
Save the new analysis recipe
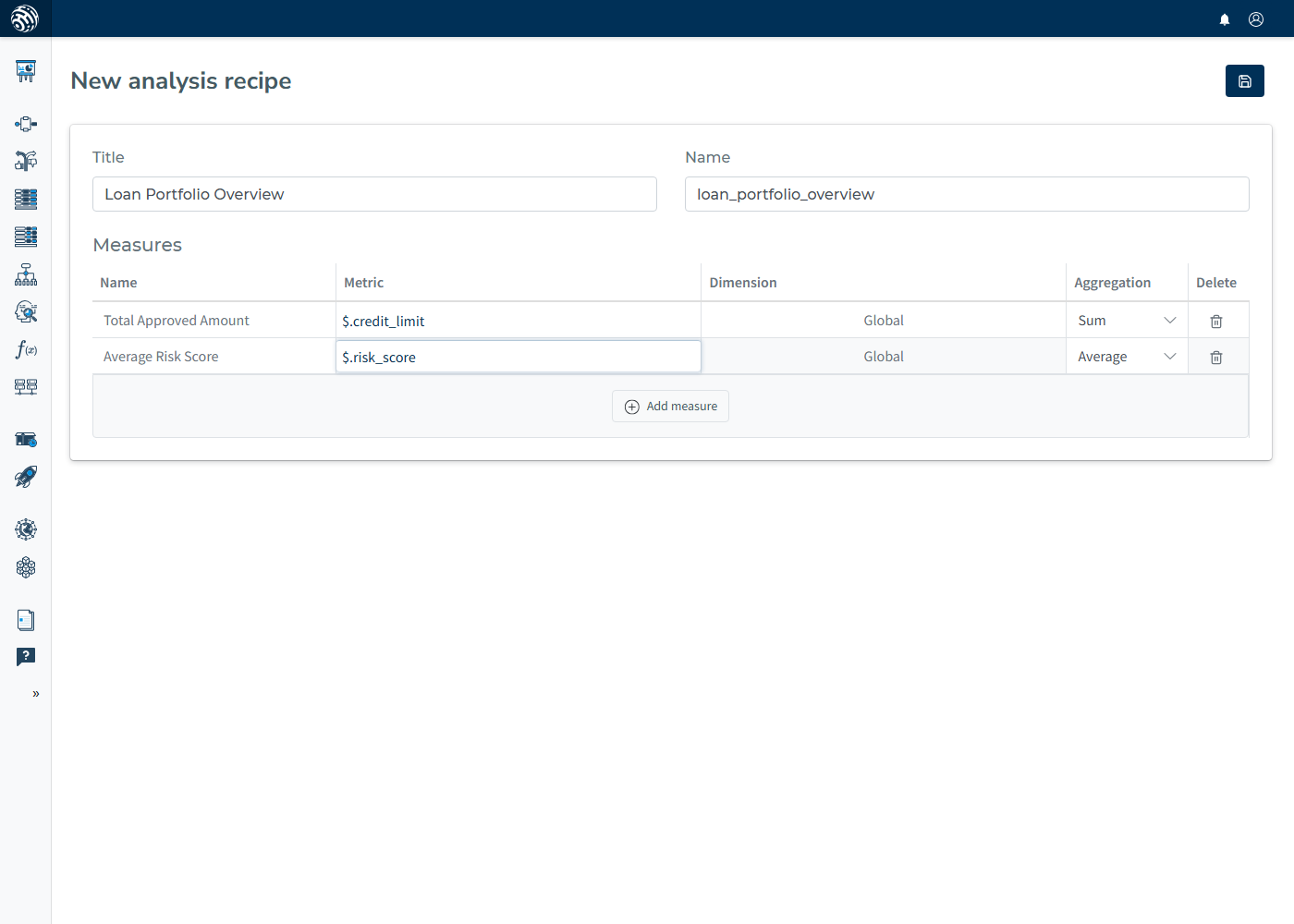(1245, 81)
